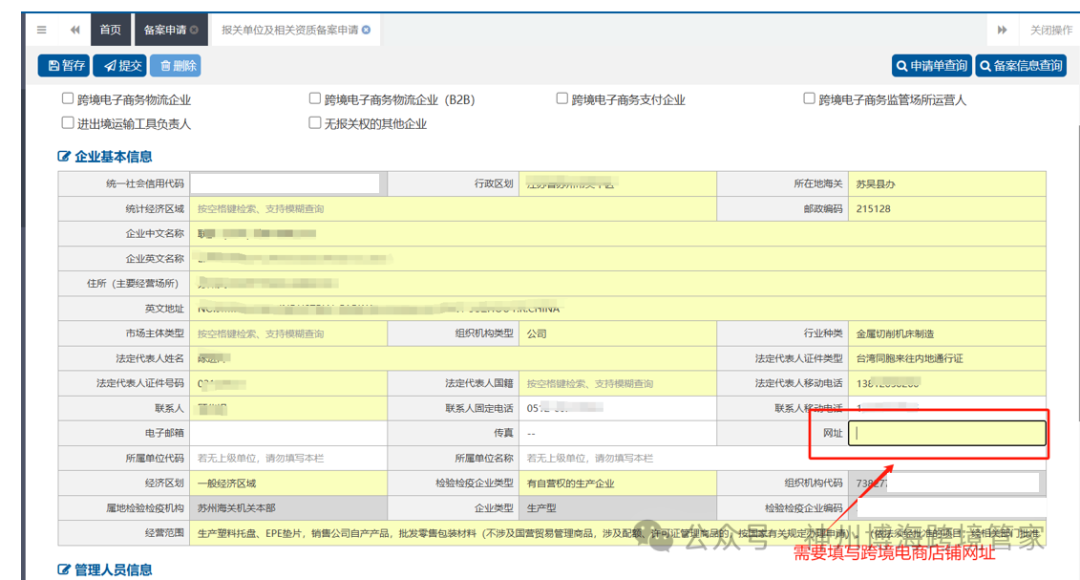Click the 邮政编码 field showing 215128
1080x580 pixels.
click(947, 209)
